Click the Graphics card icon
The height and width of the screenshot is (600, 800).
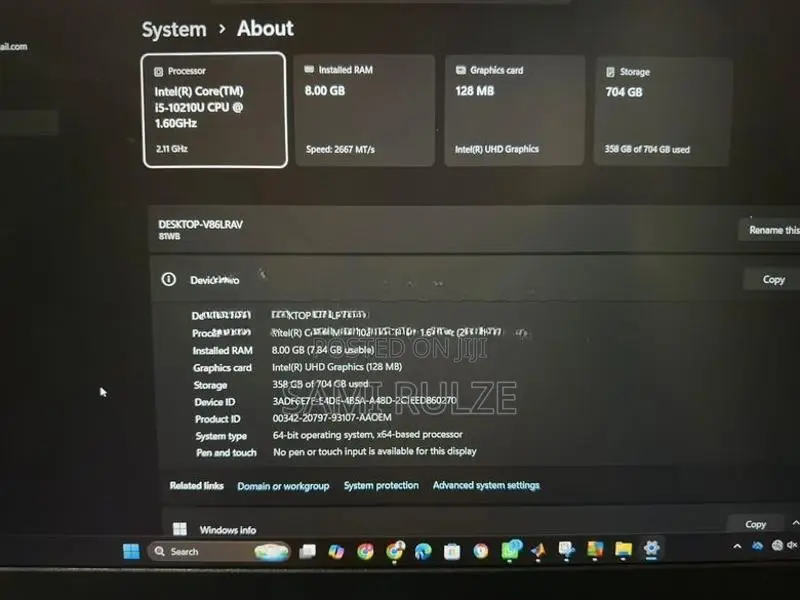tap(461, 70)
